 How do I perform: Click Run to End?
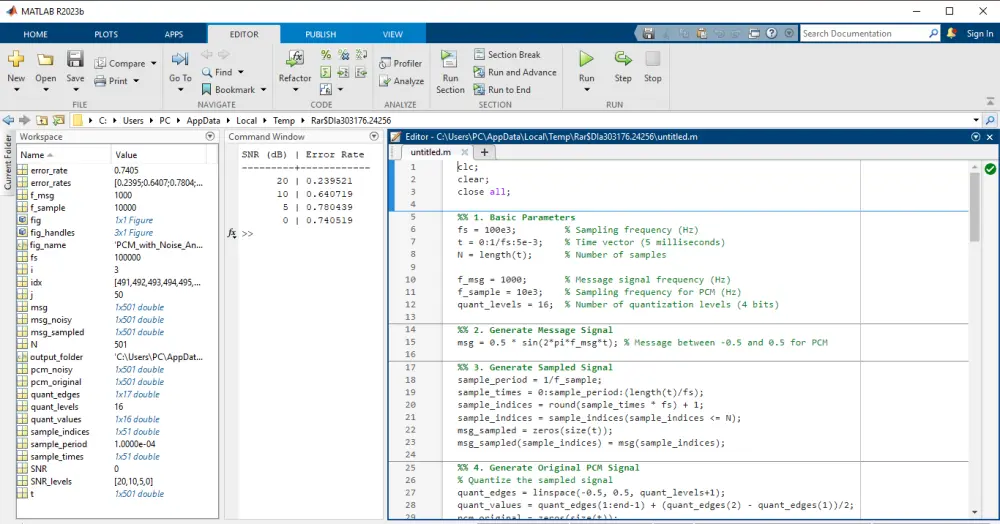502,90
